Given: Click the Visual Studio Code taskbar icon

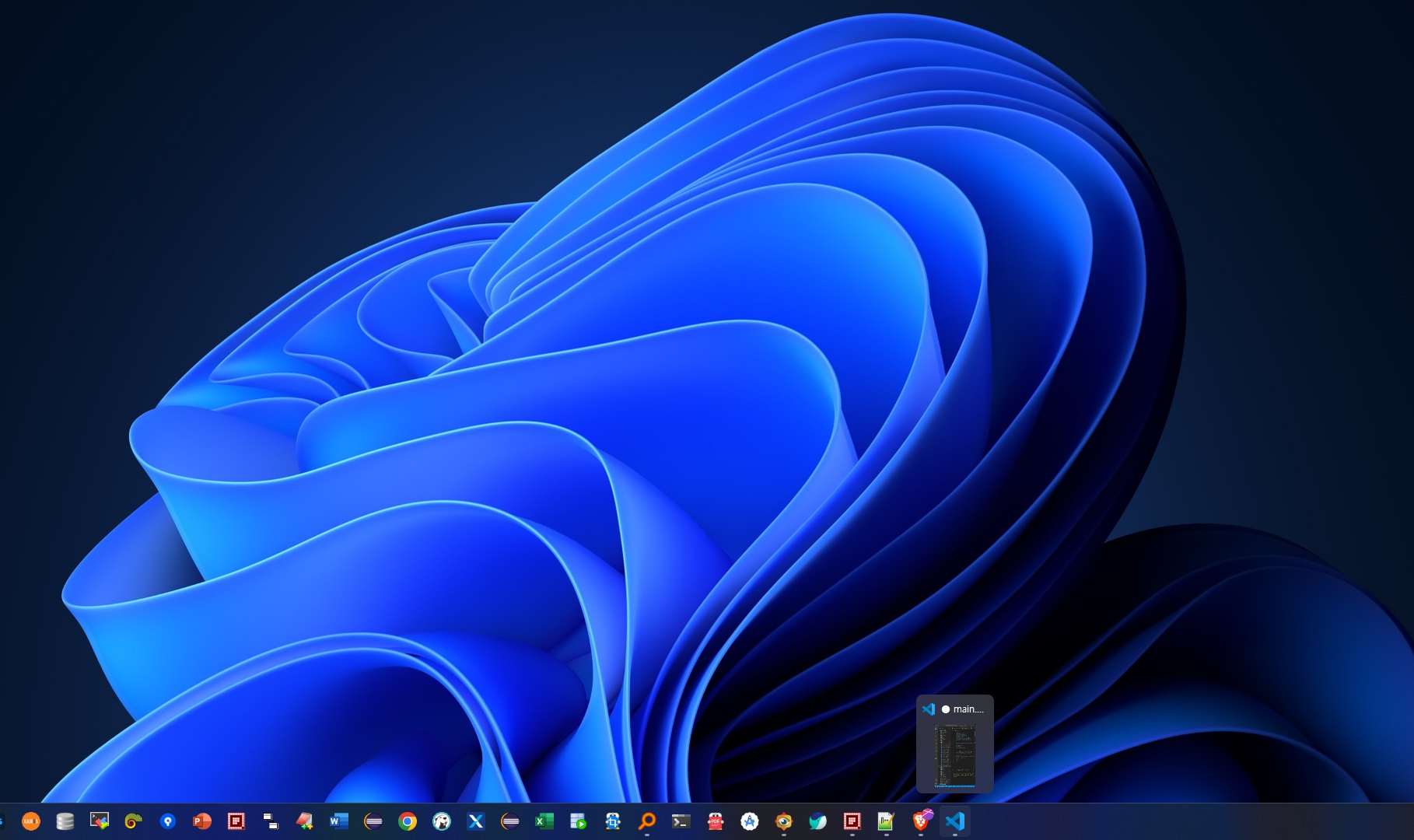Looking at the screenshot, I should pos(955,821).
